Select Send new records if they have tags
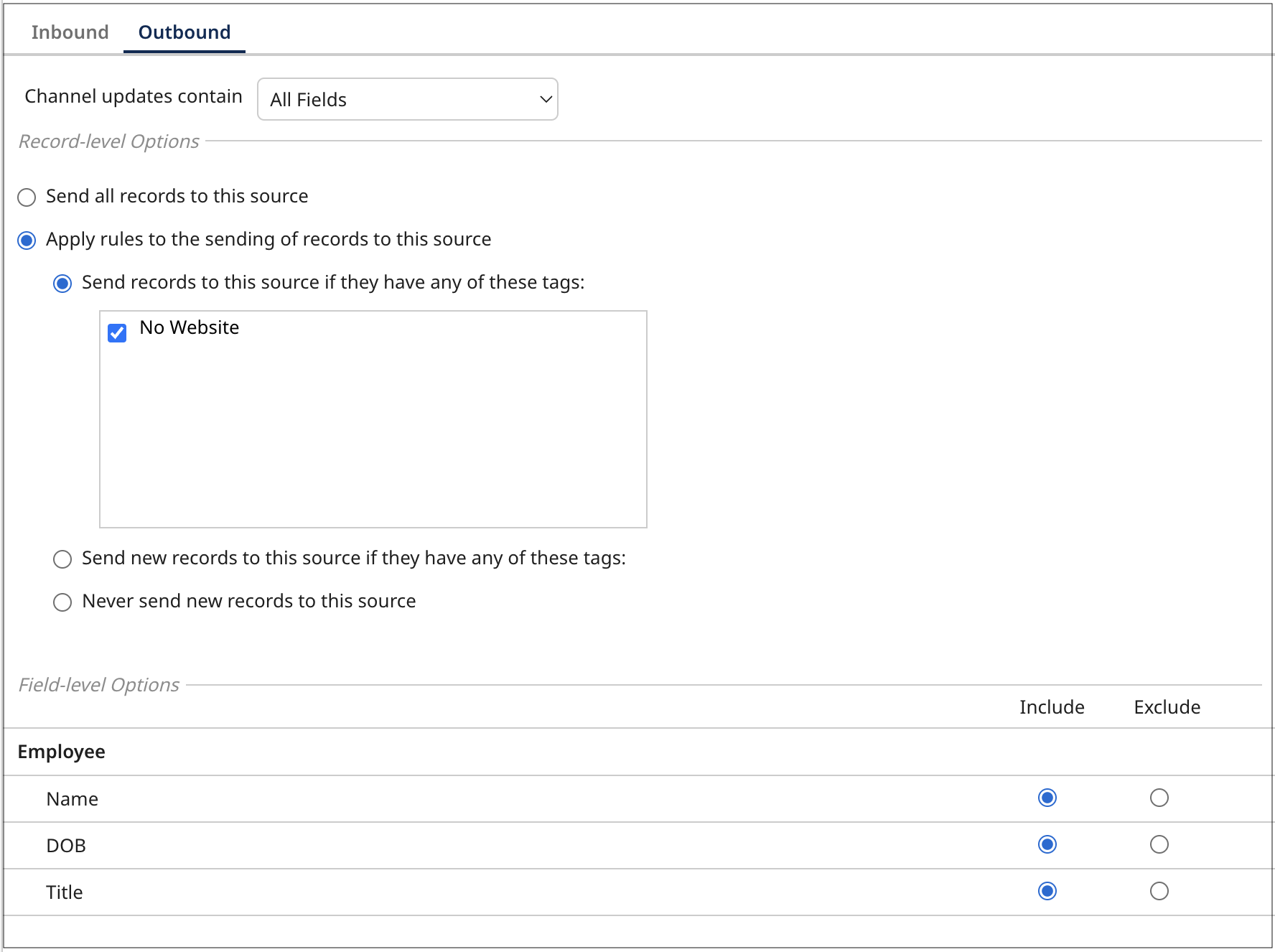Image resolution: width=1275 pixels, height=952 pixels. [x=62, y=559]
